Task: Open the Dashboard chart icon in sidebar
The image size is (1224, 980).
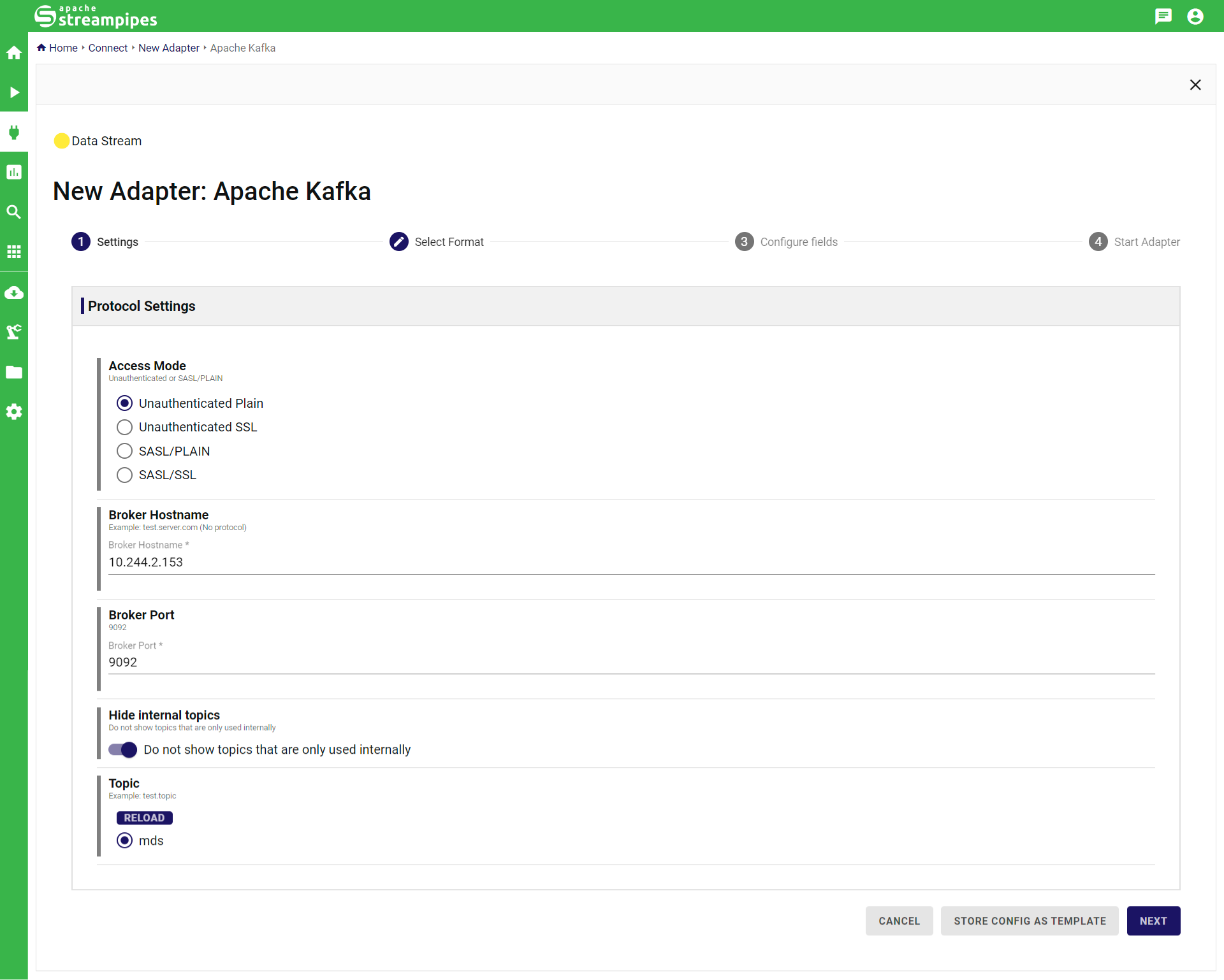Action: coord(14,172)
